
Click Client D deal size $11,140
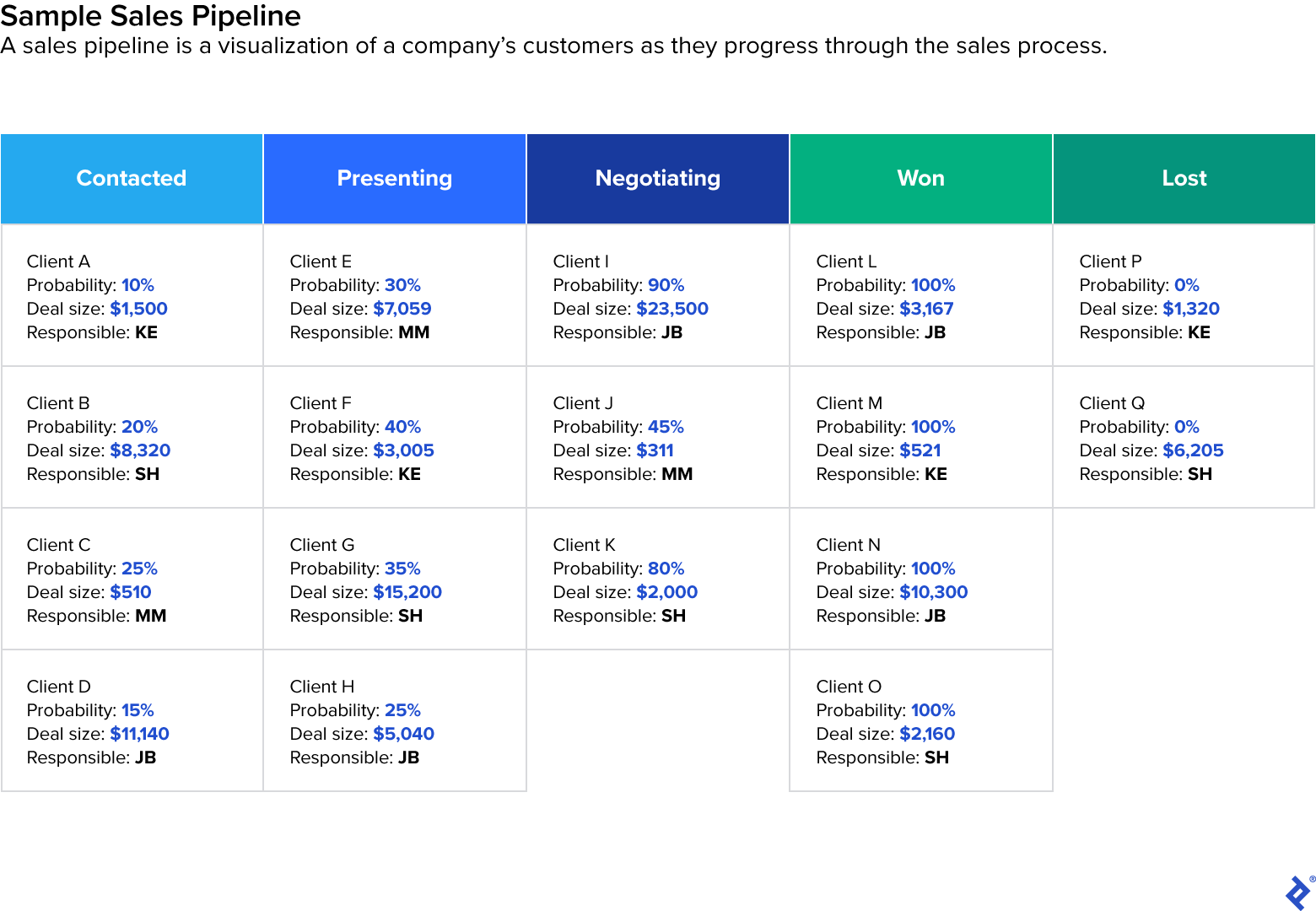click(139, 734)
